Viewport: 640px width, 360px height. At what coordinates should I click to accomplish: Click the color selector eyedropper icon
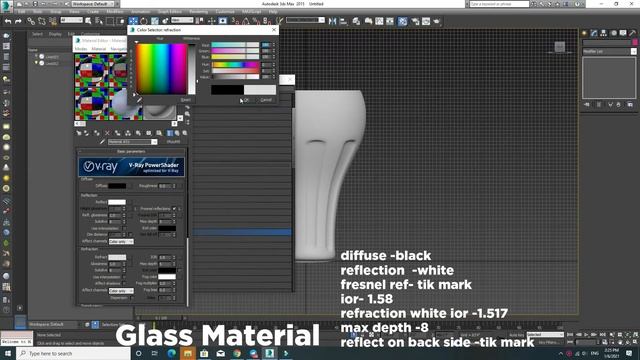[x=139, y=100]
